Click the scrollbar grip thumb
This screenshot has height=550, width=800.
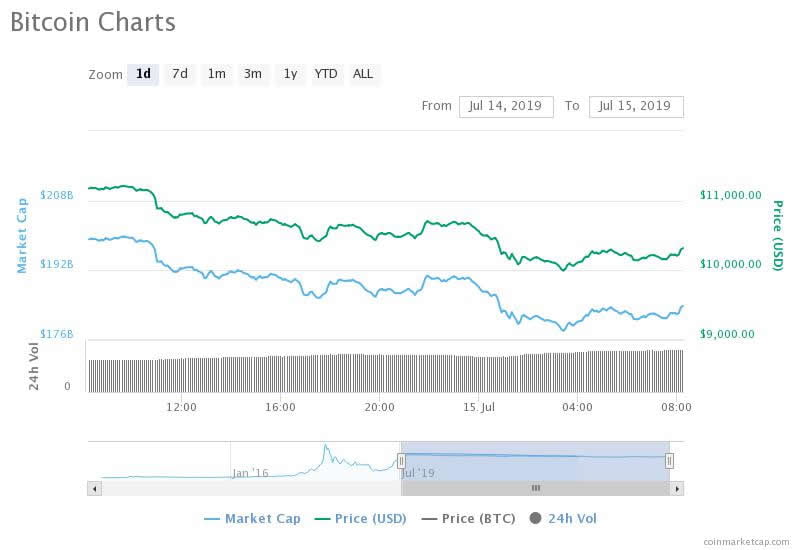535,488
